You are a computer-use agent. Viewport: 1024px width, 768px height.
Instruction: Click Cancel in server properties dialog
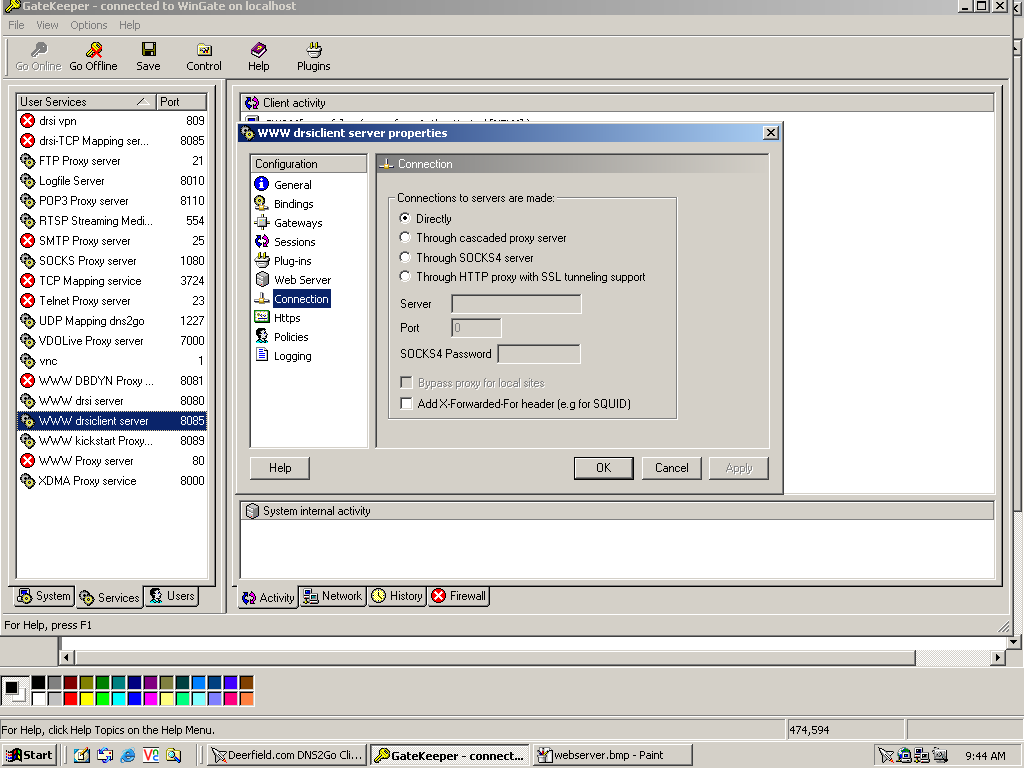[x=671, y=468]
